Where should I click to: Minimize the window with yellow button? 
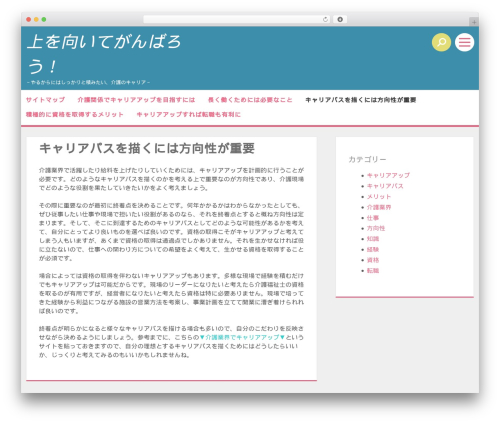tap(36, 19)
